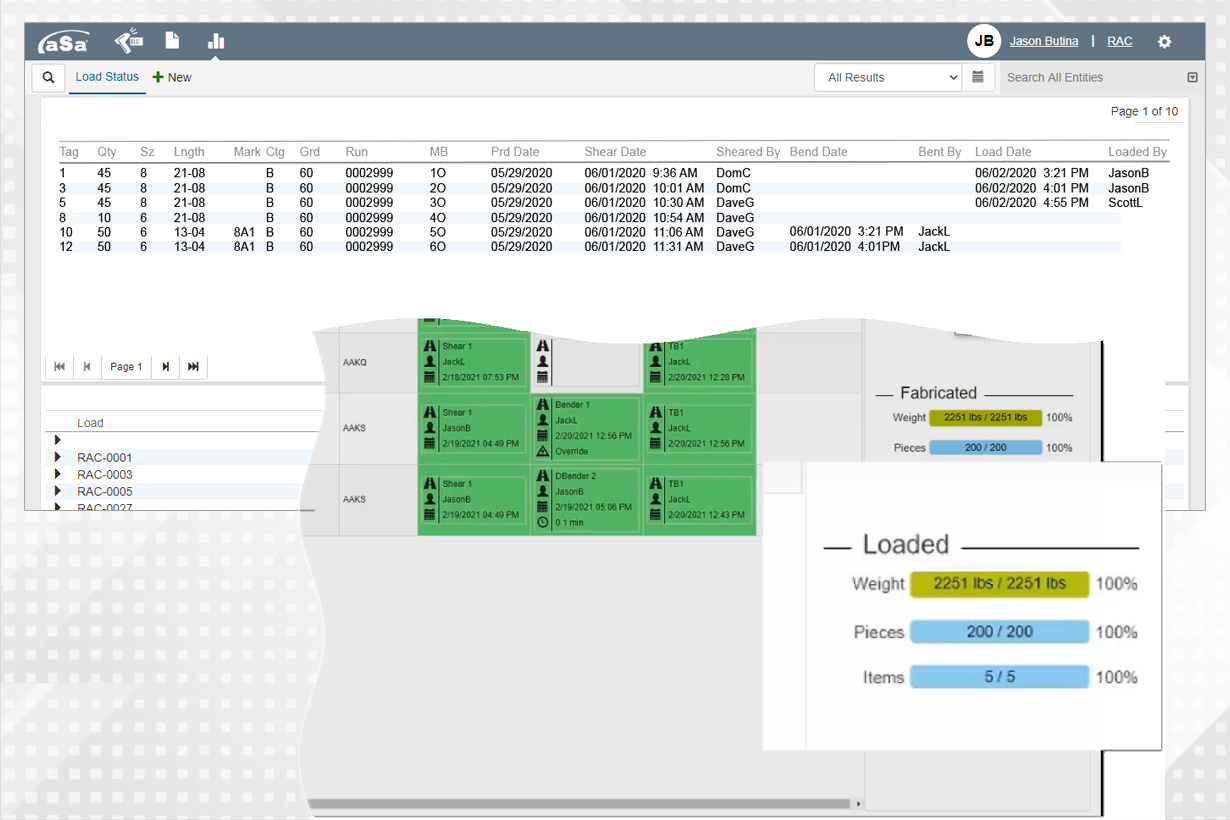Click the magnifier search icon near Load Status

point(48,77)
